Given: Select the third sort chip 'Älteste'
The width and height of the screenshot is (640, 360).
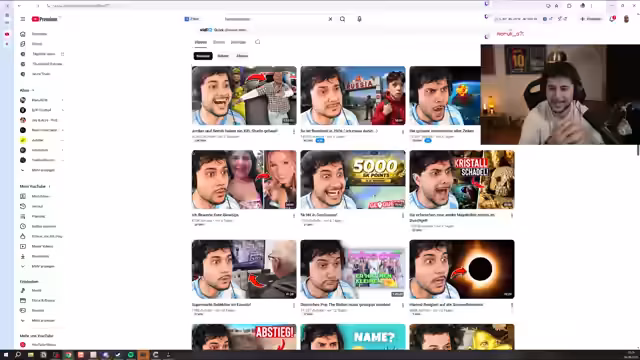Looking at the screenshot, I should 242,56.
